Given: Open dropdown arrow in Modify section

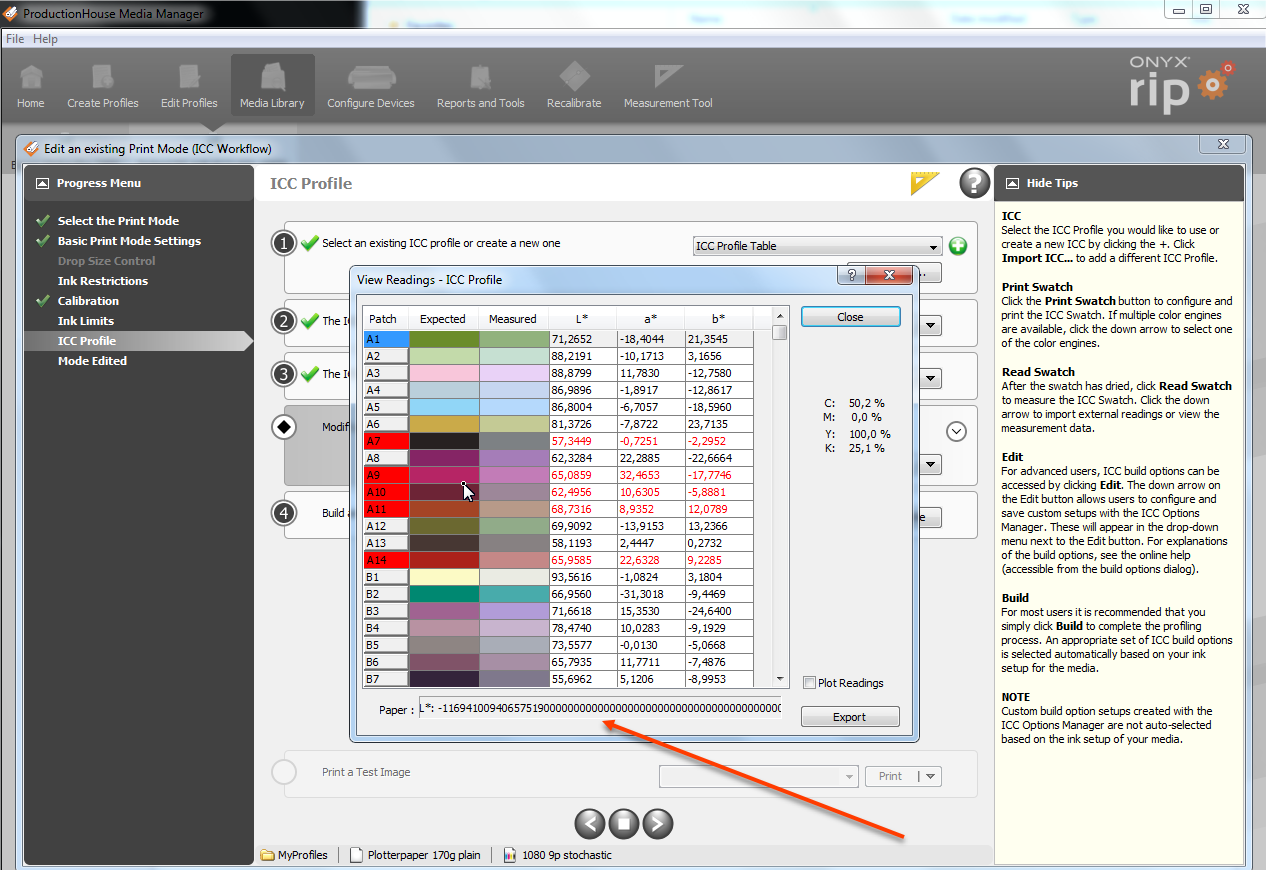Looking at the screenshot, I should 932,465.
